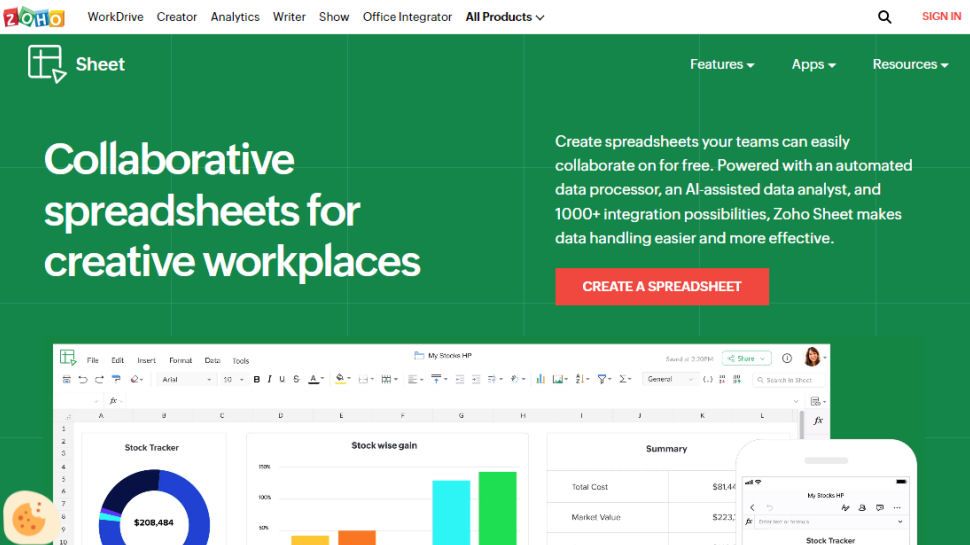Open the Data menu in spreadsheet
The height and width of the screenshot is (545, 970).
coord(212,360)
